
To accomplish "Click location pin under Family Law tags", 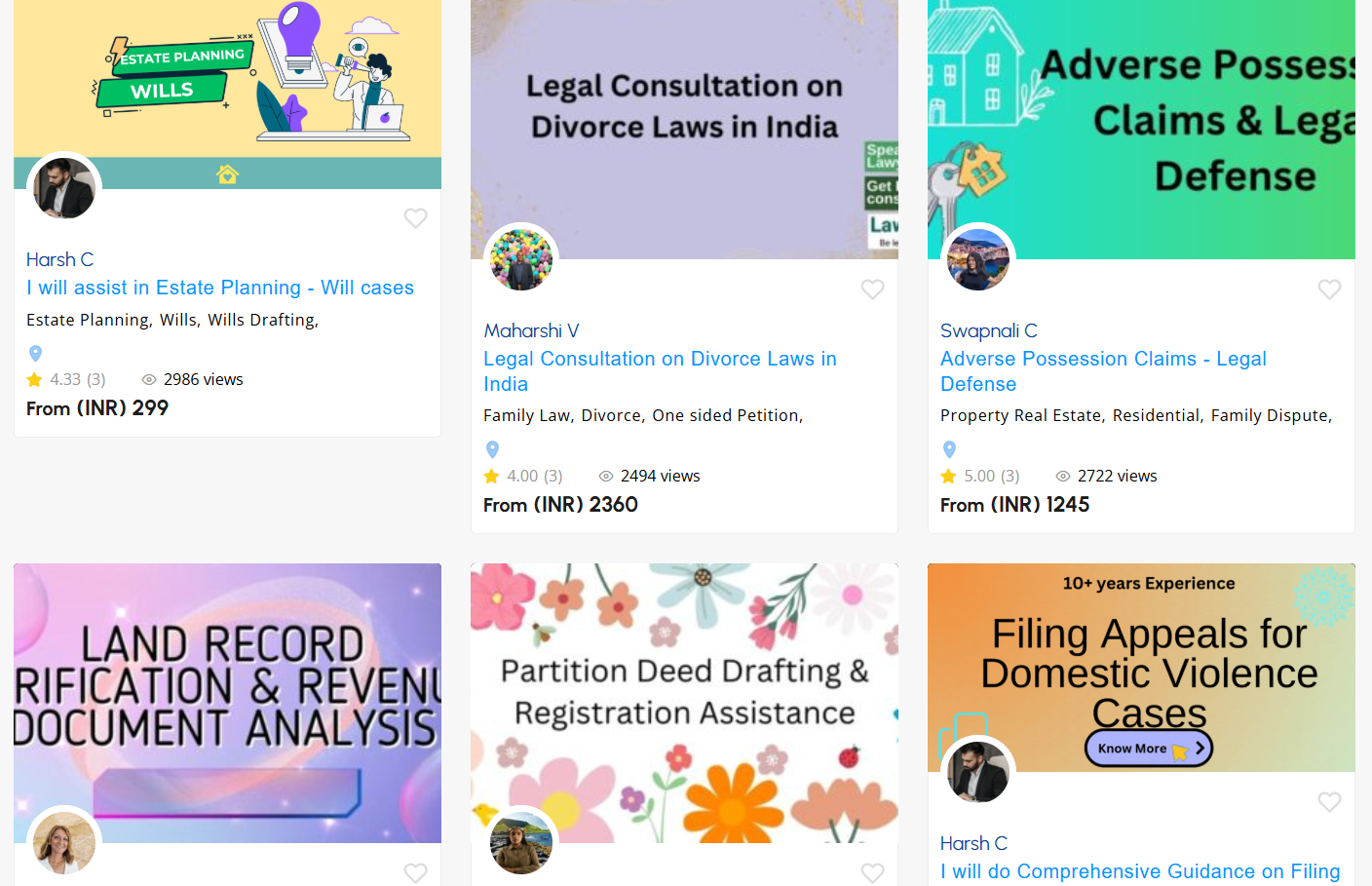I will 492,449.
